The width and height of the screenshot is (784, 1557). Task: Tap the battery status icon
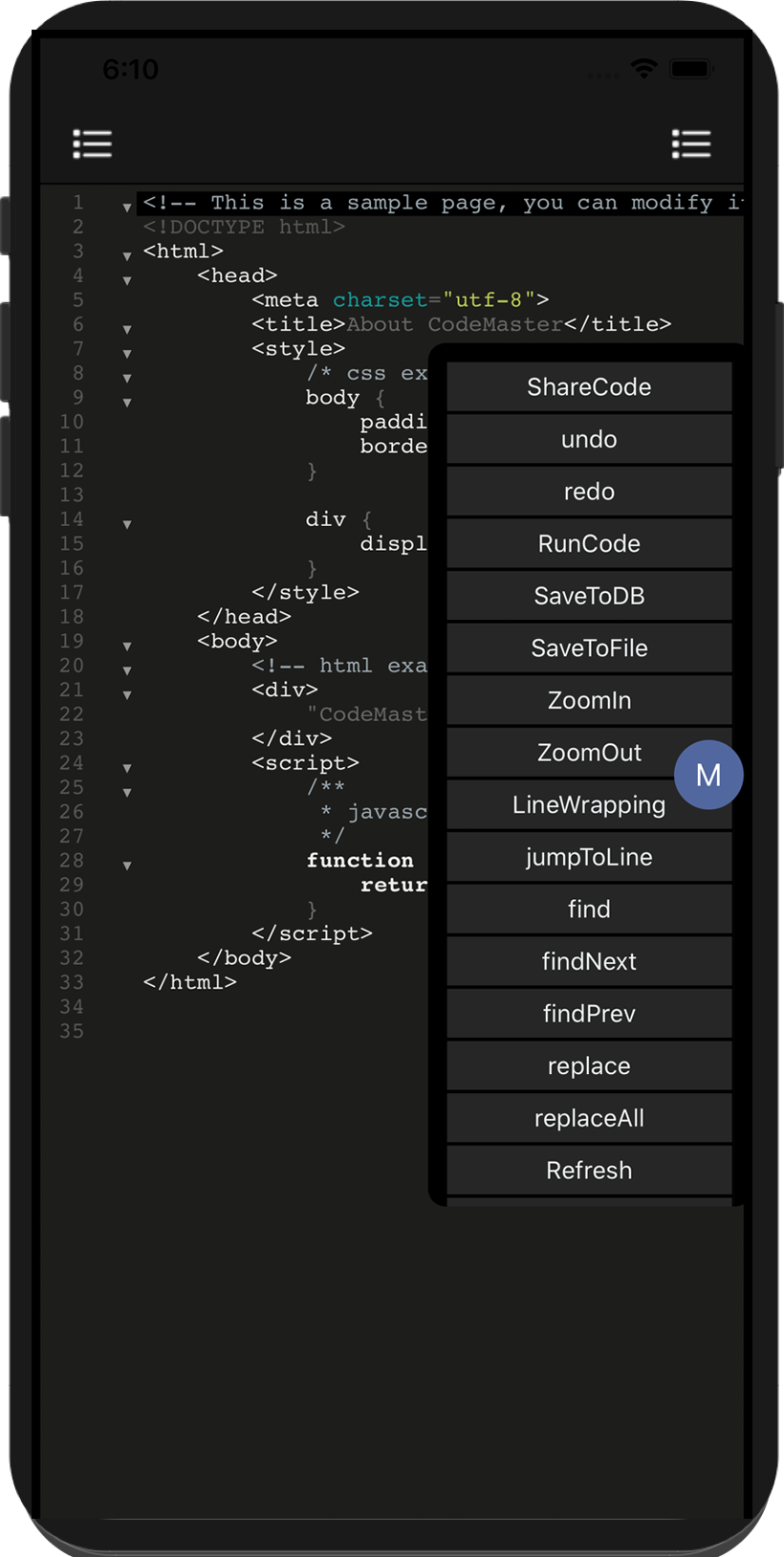(690, 69)
